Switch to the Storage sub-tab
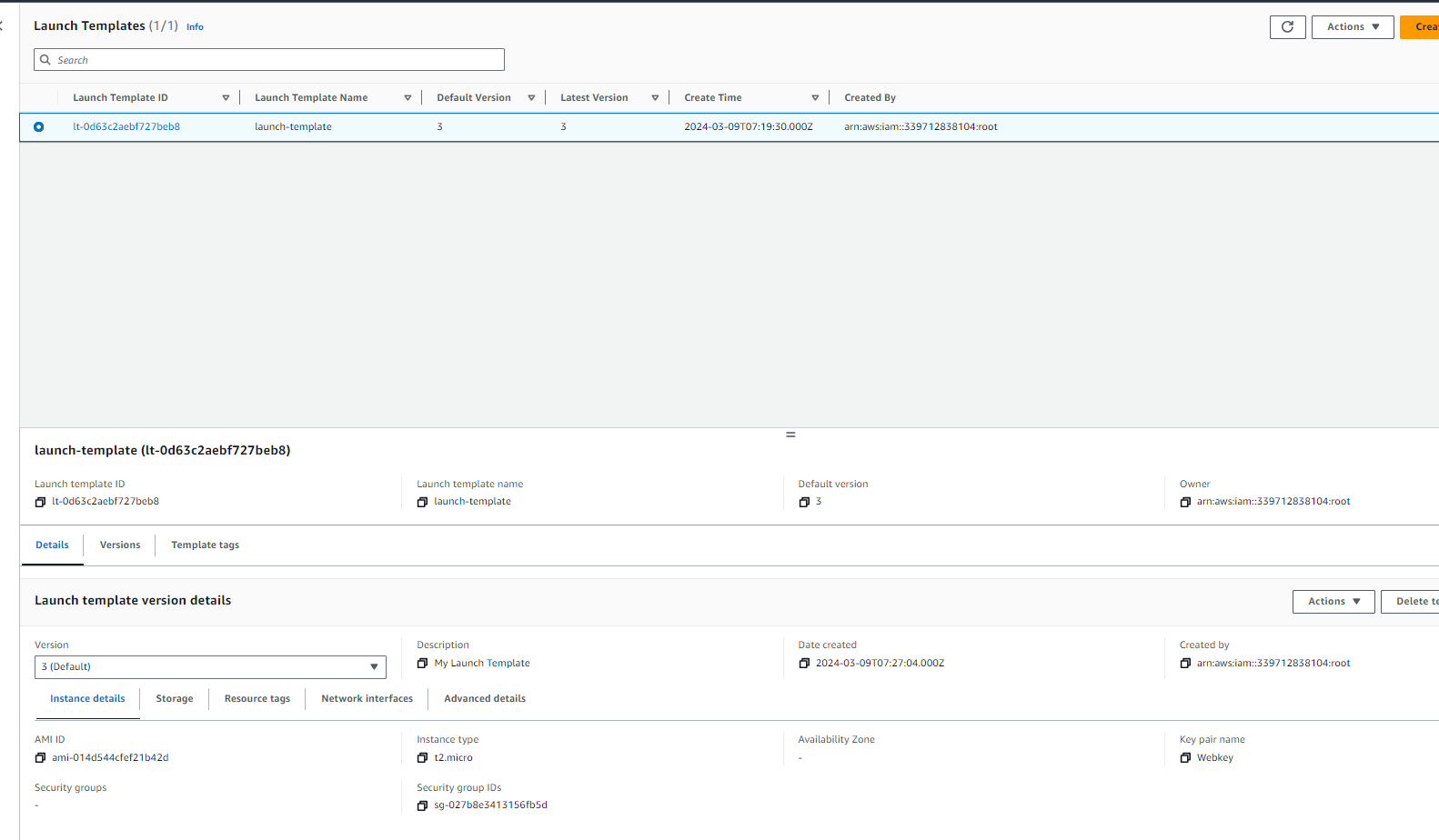Image resolution: width=1439 pixels, height=840 pixels. tap(174, 699)
